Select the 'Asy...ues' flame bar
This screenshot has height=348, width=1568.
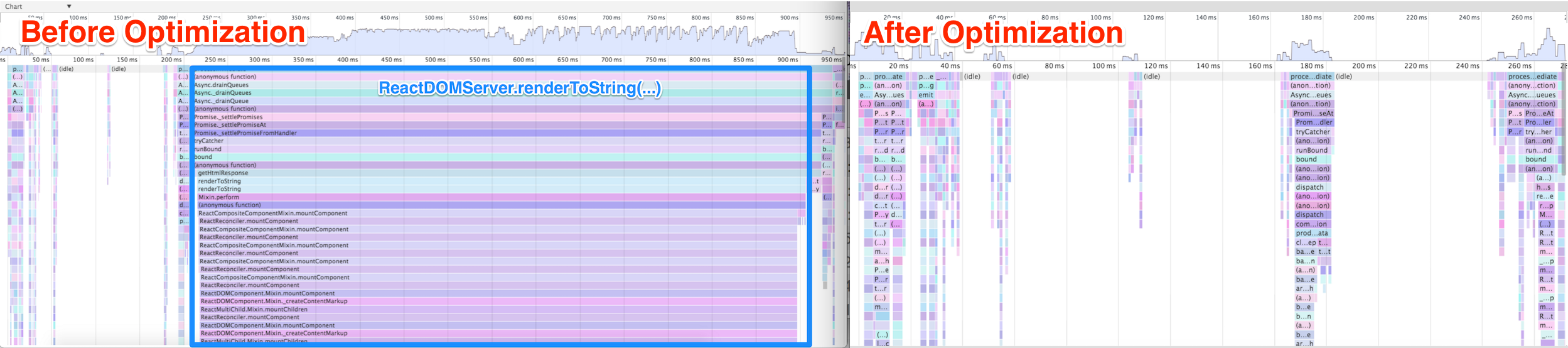point(889,95)
